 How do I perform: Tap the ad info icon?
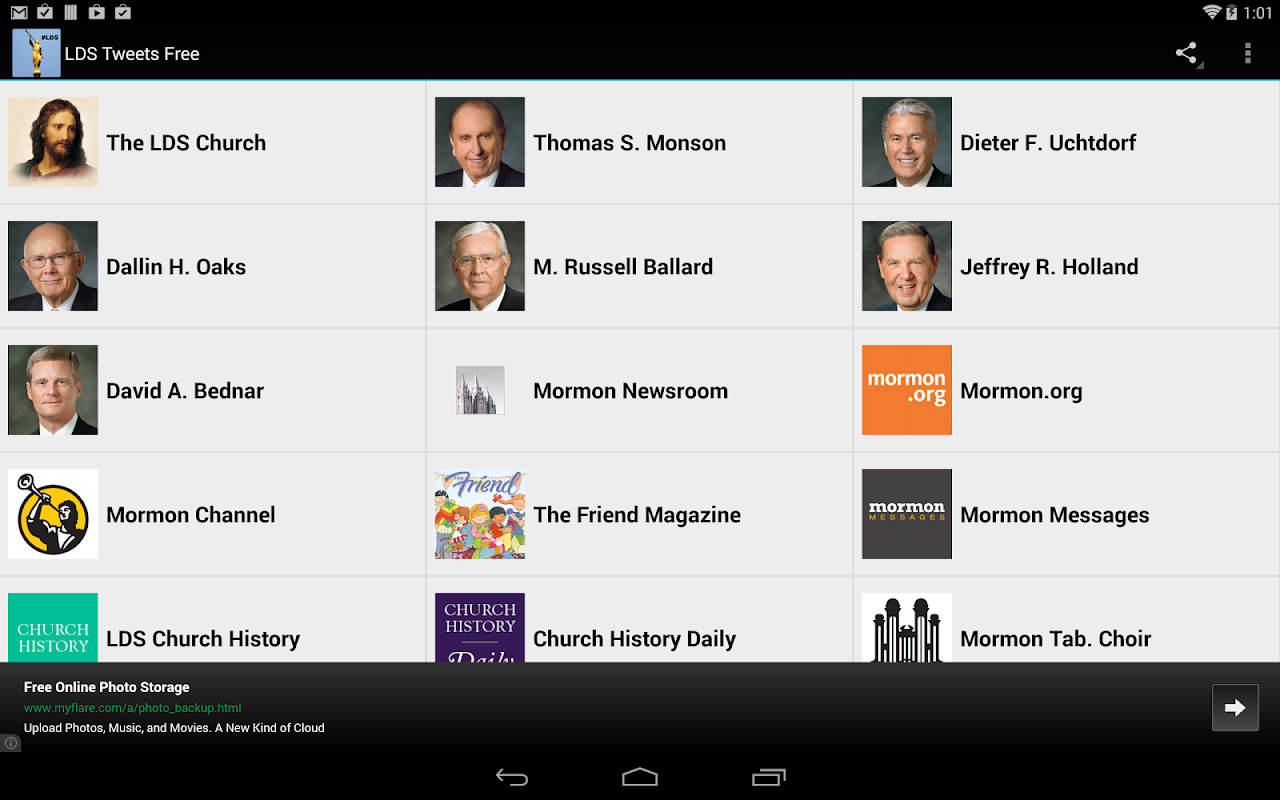10,743
